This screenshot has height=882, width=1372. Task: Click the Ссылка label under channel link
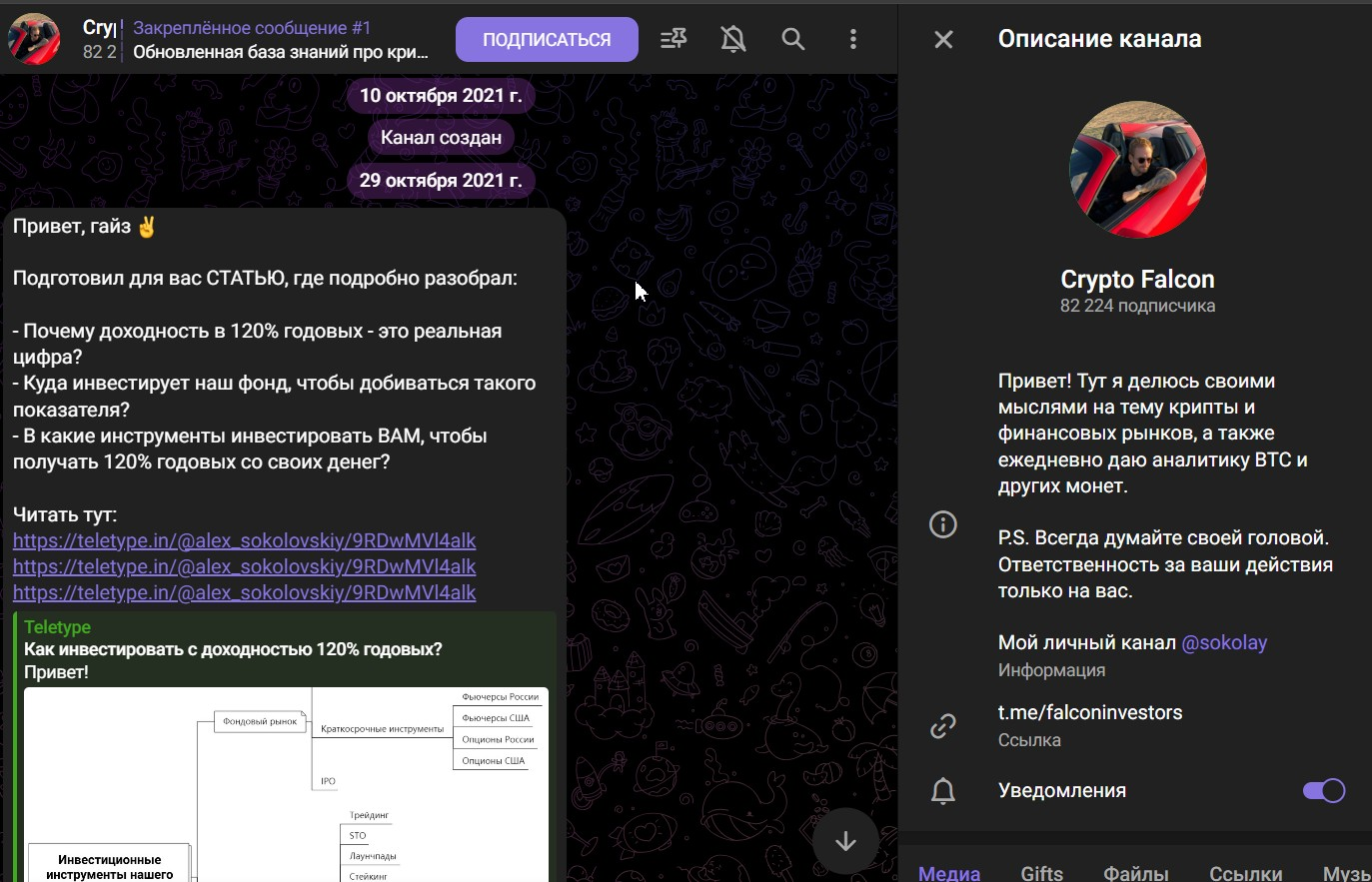point(1029,740)
